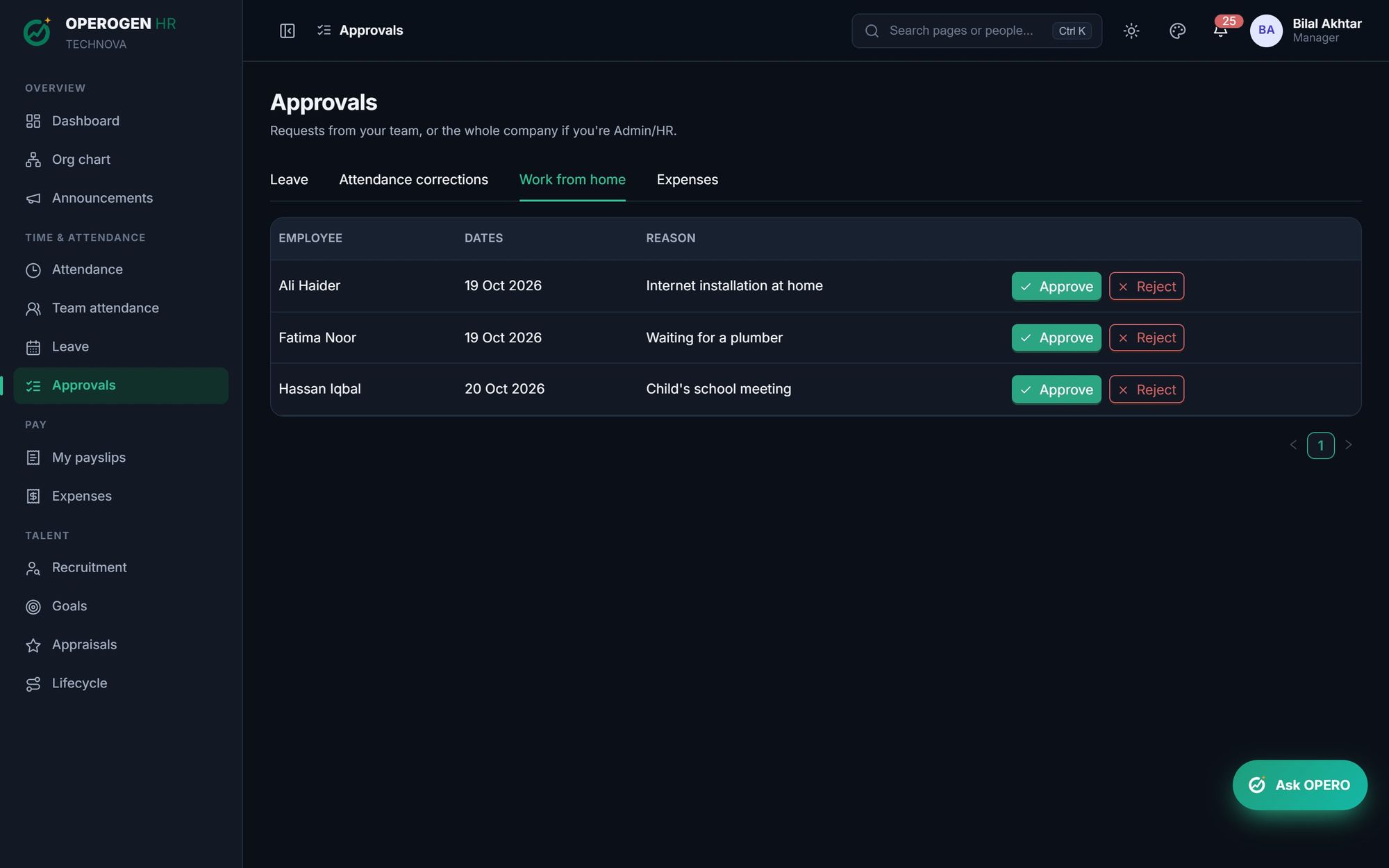Click 'Internet installation at home' reason
Viewport: 1389px width, 868px height.
tap(734, 285)
